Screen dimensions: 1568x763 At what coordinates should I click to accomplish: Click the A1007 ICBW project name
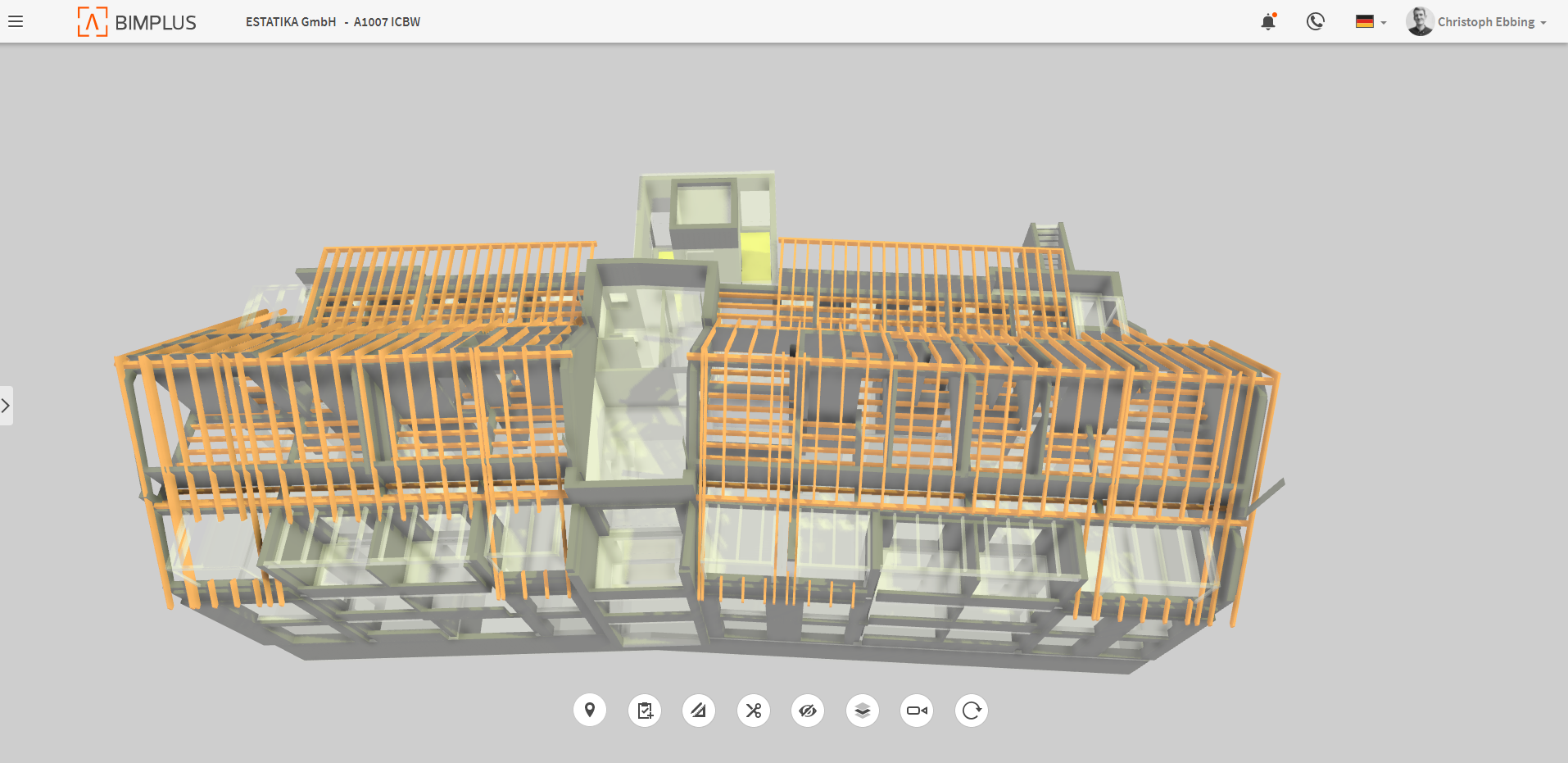tap(387, 22)
